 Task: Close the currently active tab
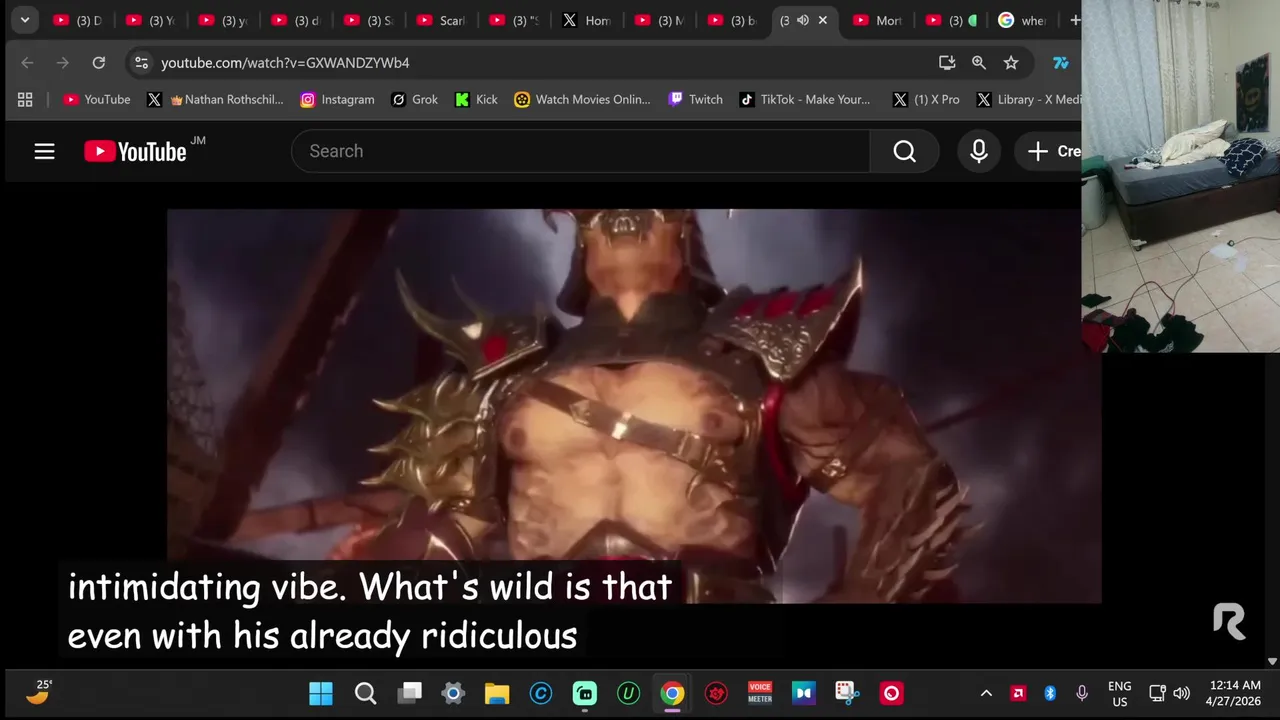click(x=823, y=20)
